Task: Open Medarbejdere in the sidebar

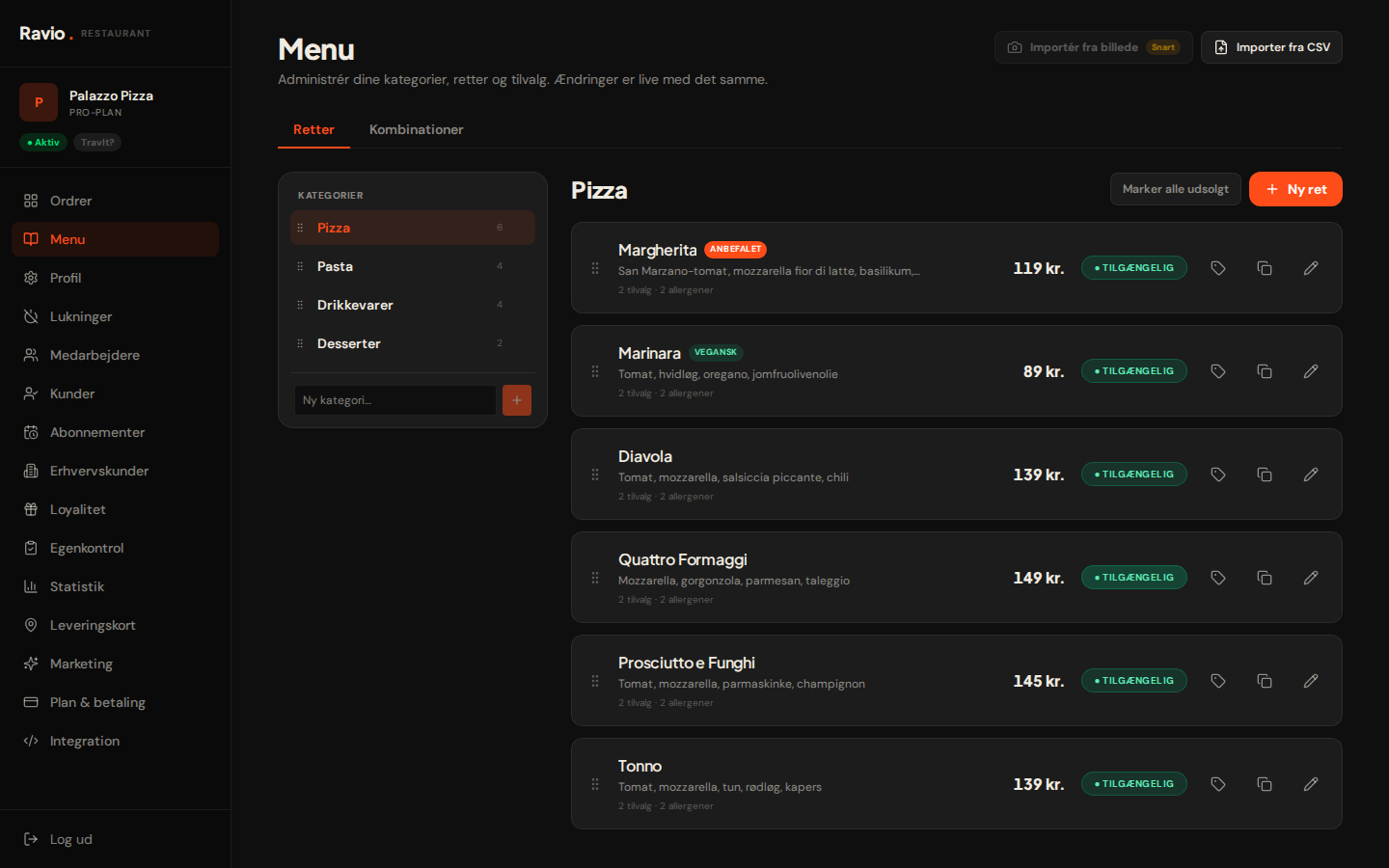Action: 115,355
